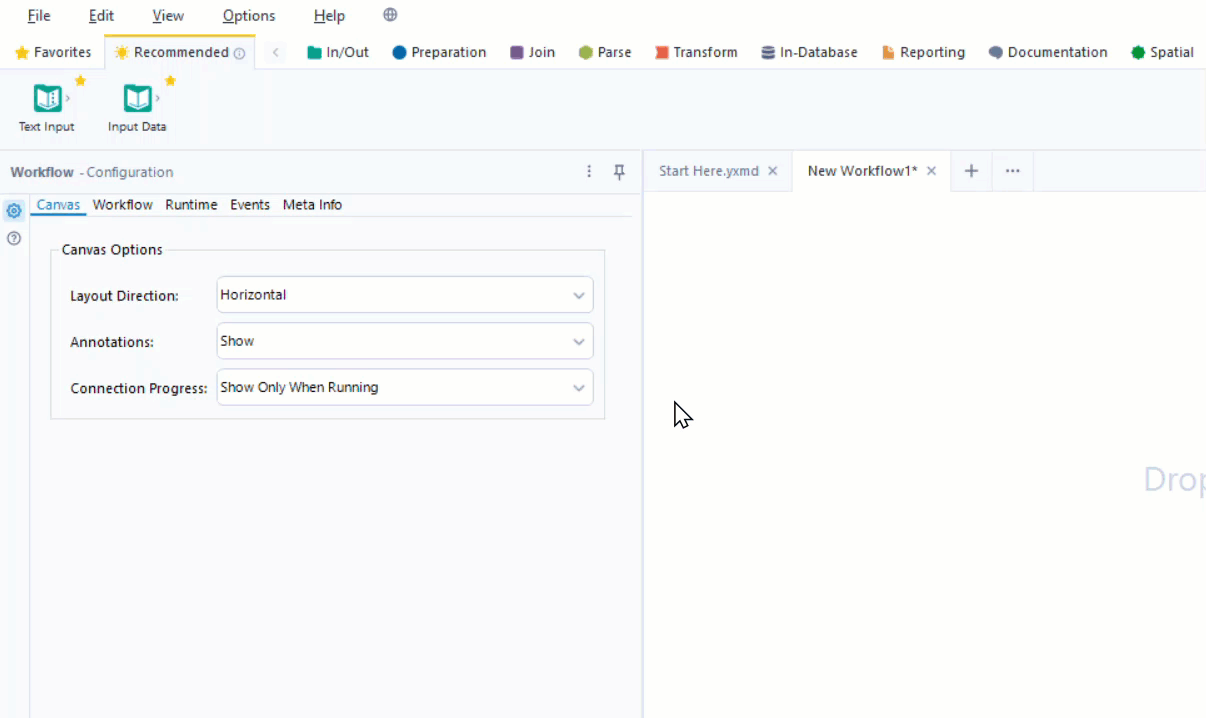Image resolution: width=1206 pixels, height=718 pixels.
Task: Open the Reporting tool category
Action: coord(923,52)
